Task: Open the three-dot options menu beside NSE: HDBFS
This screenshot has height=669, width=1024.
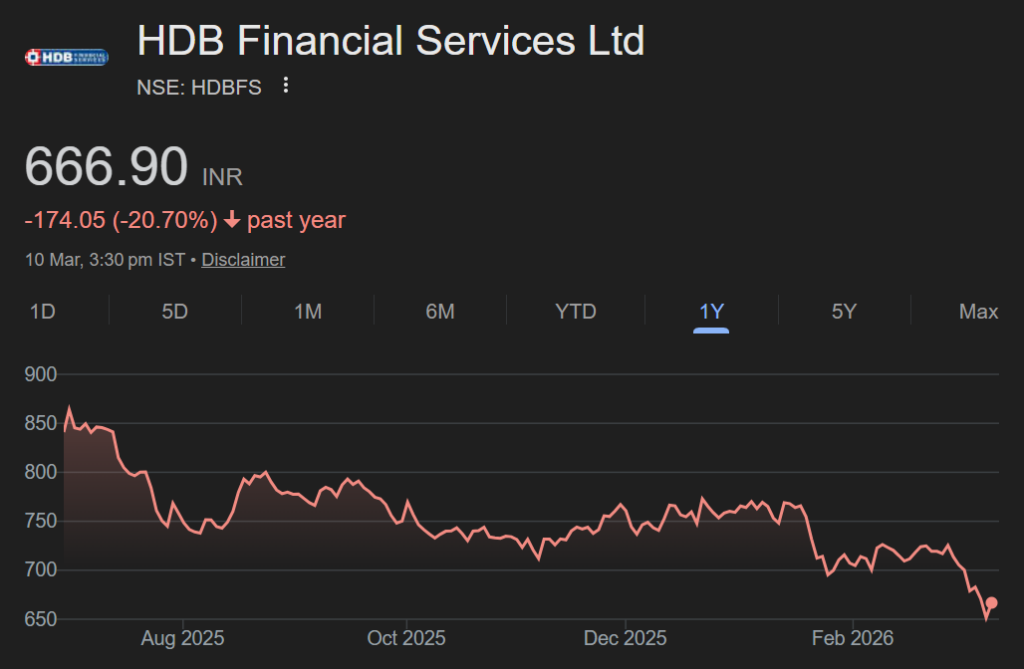Action: [285, 86]
